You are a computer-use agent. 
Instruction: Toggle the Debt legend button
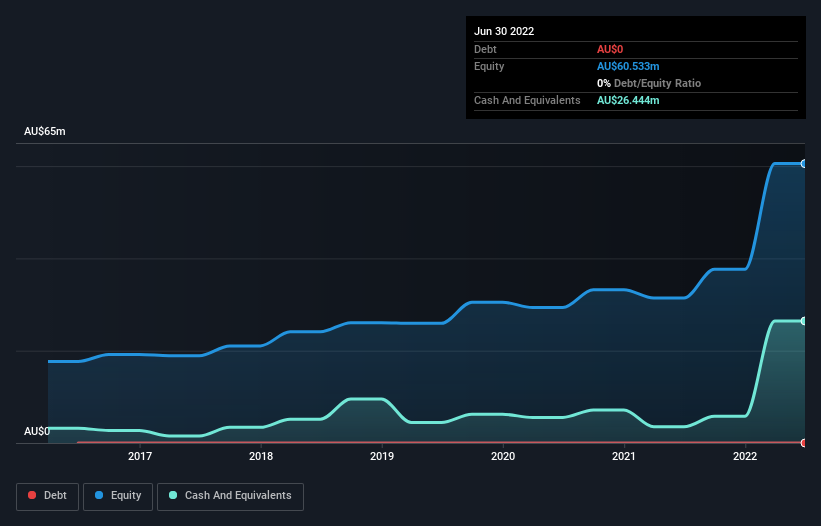click(x=47, y=496)
